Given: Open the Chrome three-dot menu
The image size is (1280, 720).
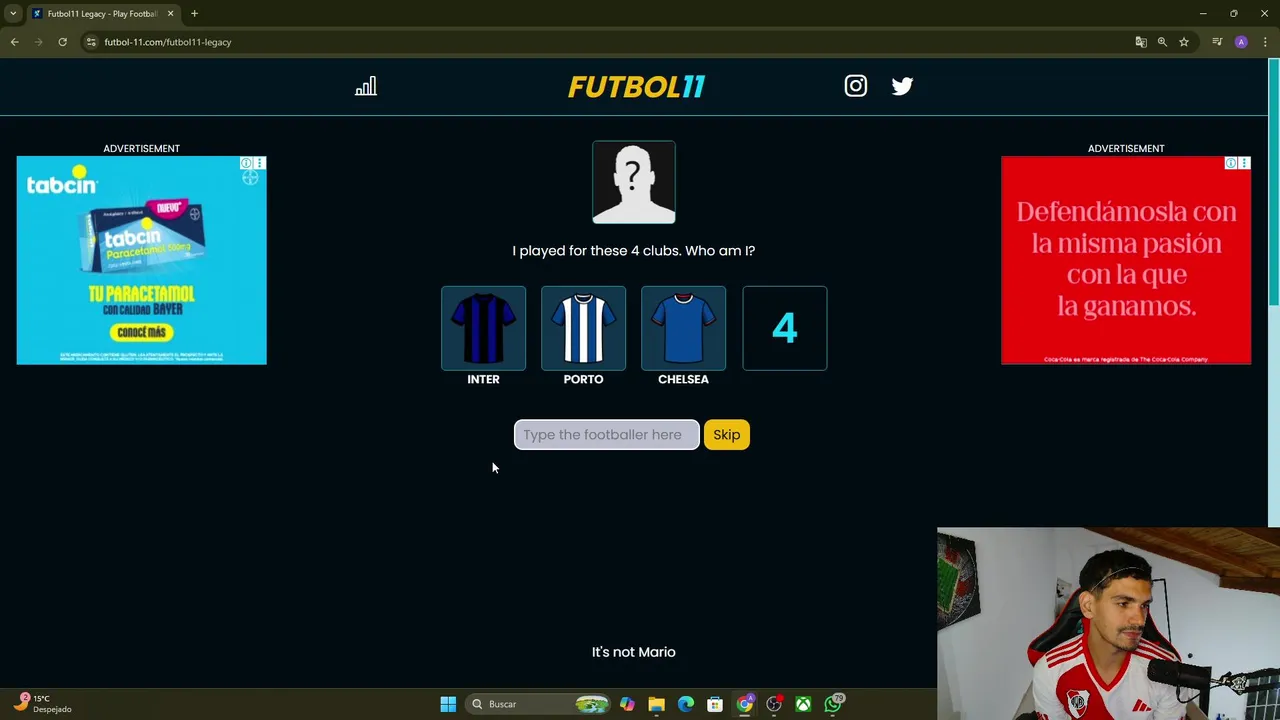Looking at the screenshot, I should click(1265, 42).
